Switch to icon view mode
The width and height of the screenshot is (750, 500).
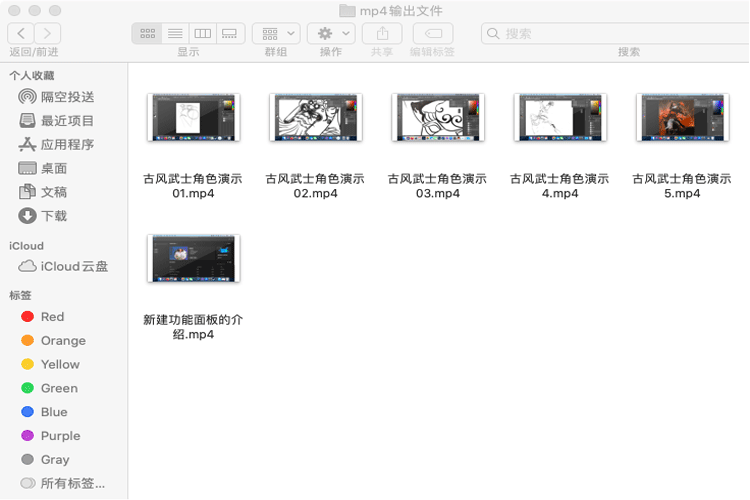pos(147,33)
